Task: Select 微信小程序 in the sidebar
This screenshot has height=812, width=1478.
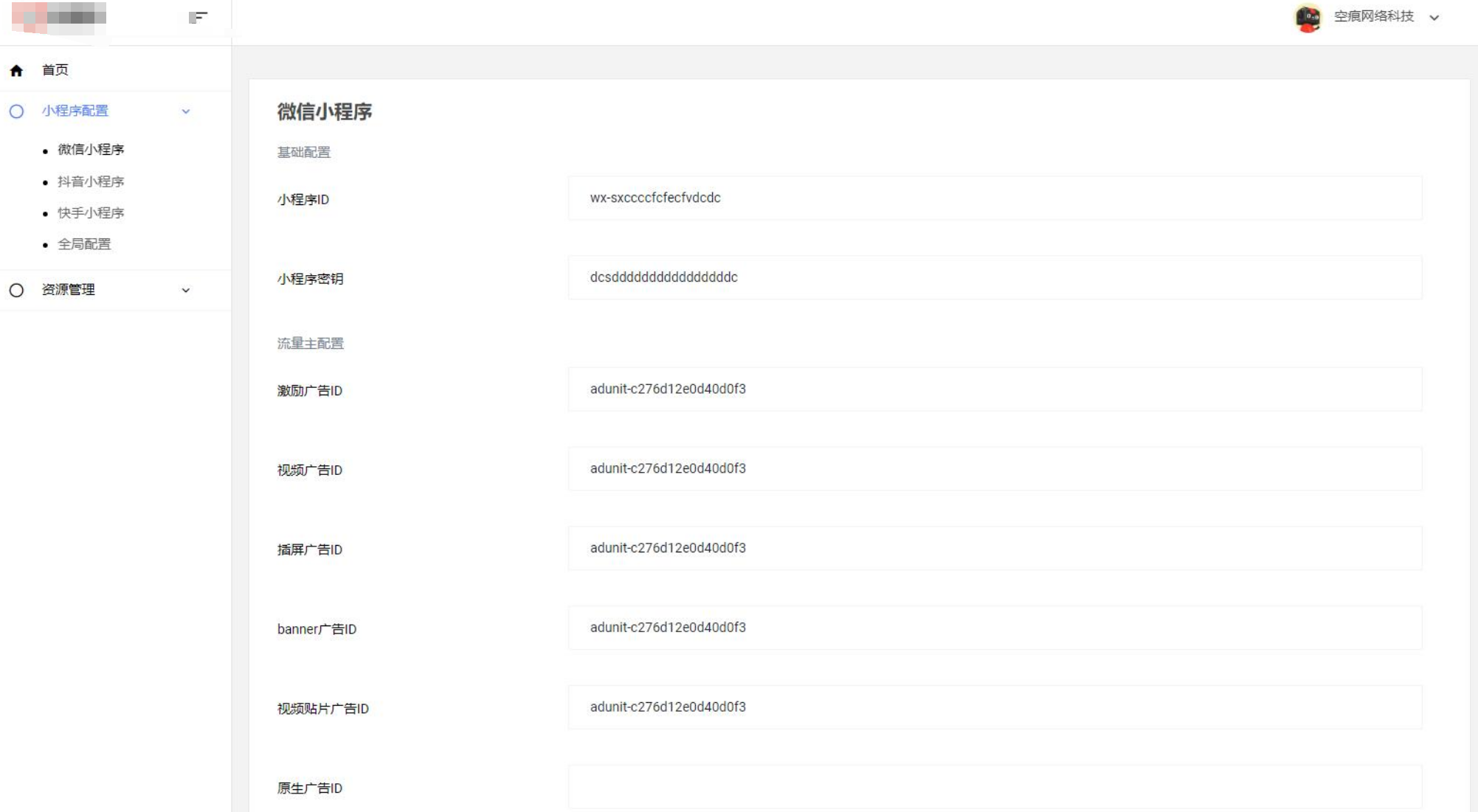Action: [91, 150]
